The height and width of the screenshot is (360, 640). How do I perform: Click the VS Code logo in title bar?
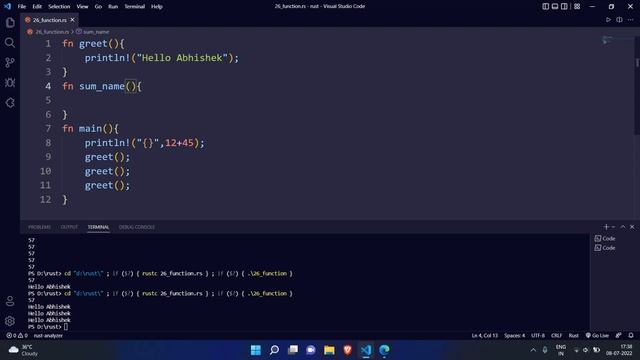(7, 6)
